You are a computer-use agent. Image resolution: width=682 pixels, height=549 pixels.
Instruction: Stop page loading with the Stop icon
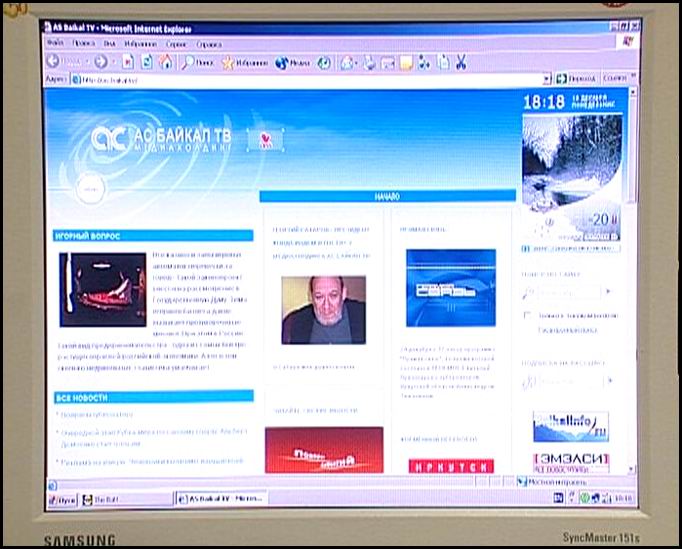coord(128,62)
